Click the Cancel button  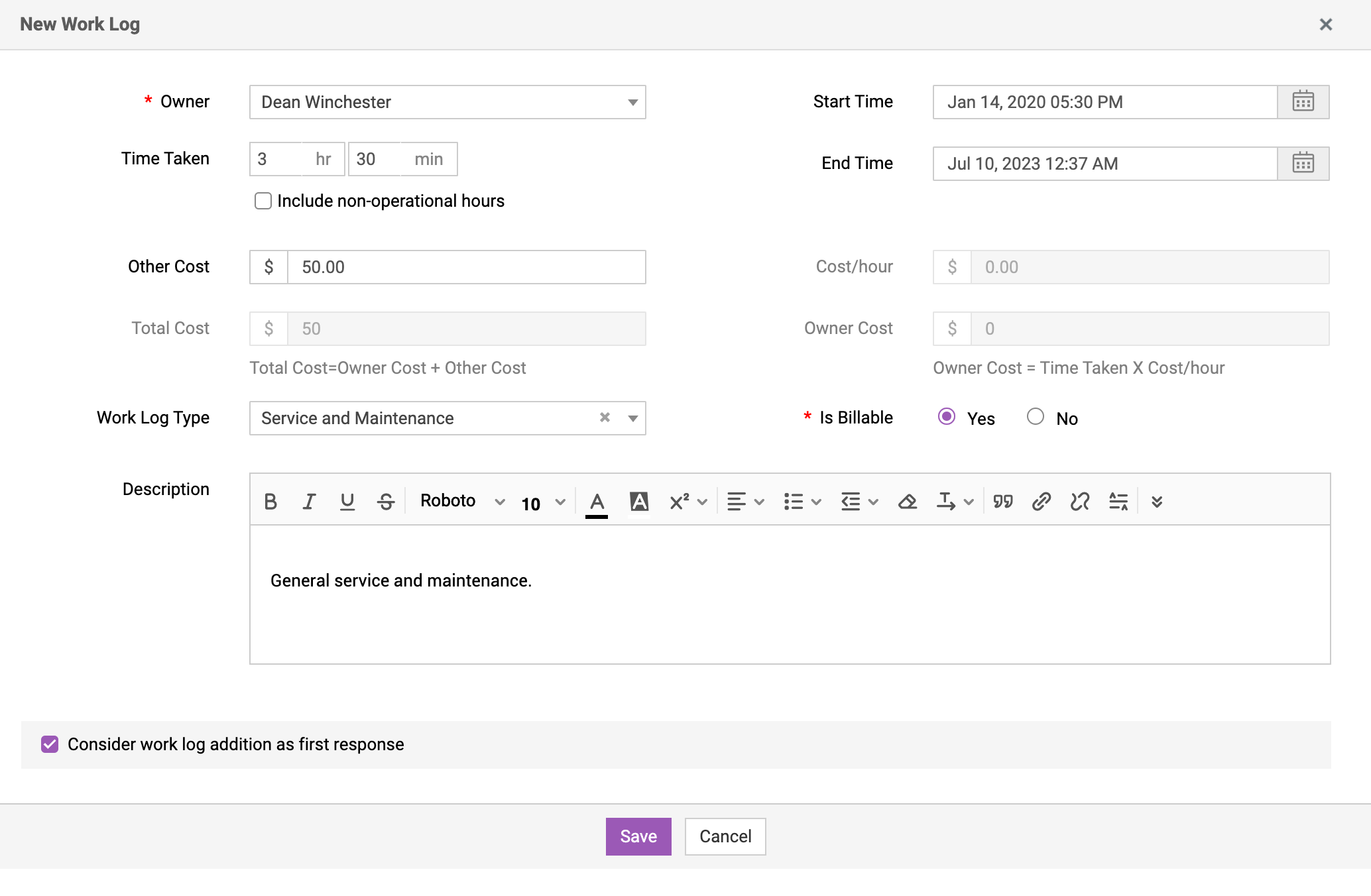coord(725,836)
